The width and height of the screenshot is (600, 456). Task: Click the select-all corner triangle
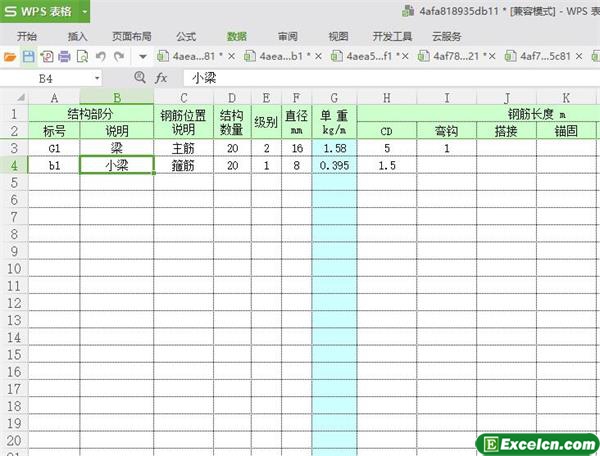pos(20,98)
